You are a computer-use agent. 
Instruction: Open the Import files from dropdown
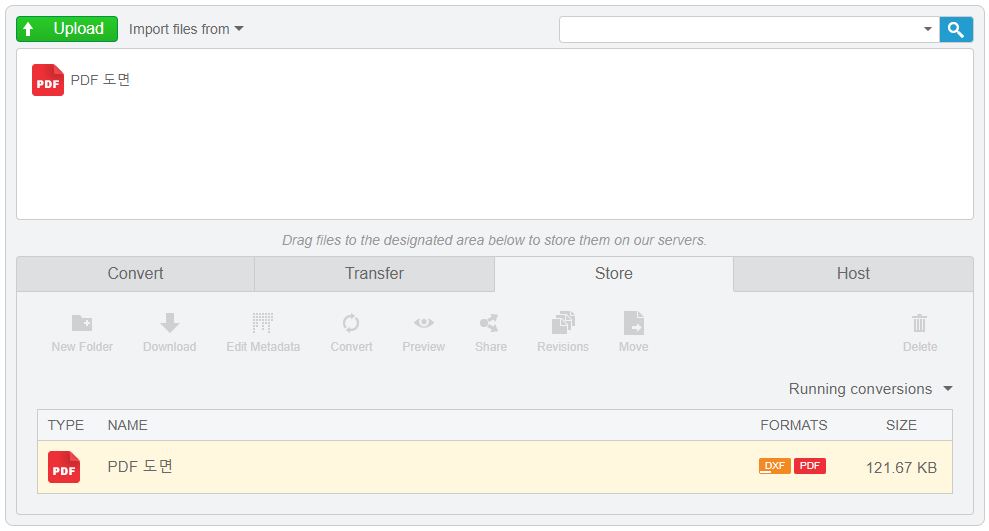[x=186, y=29]
